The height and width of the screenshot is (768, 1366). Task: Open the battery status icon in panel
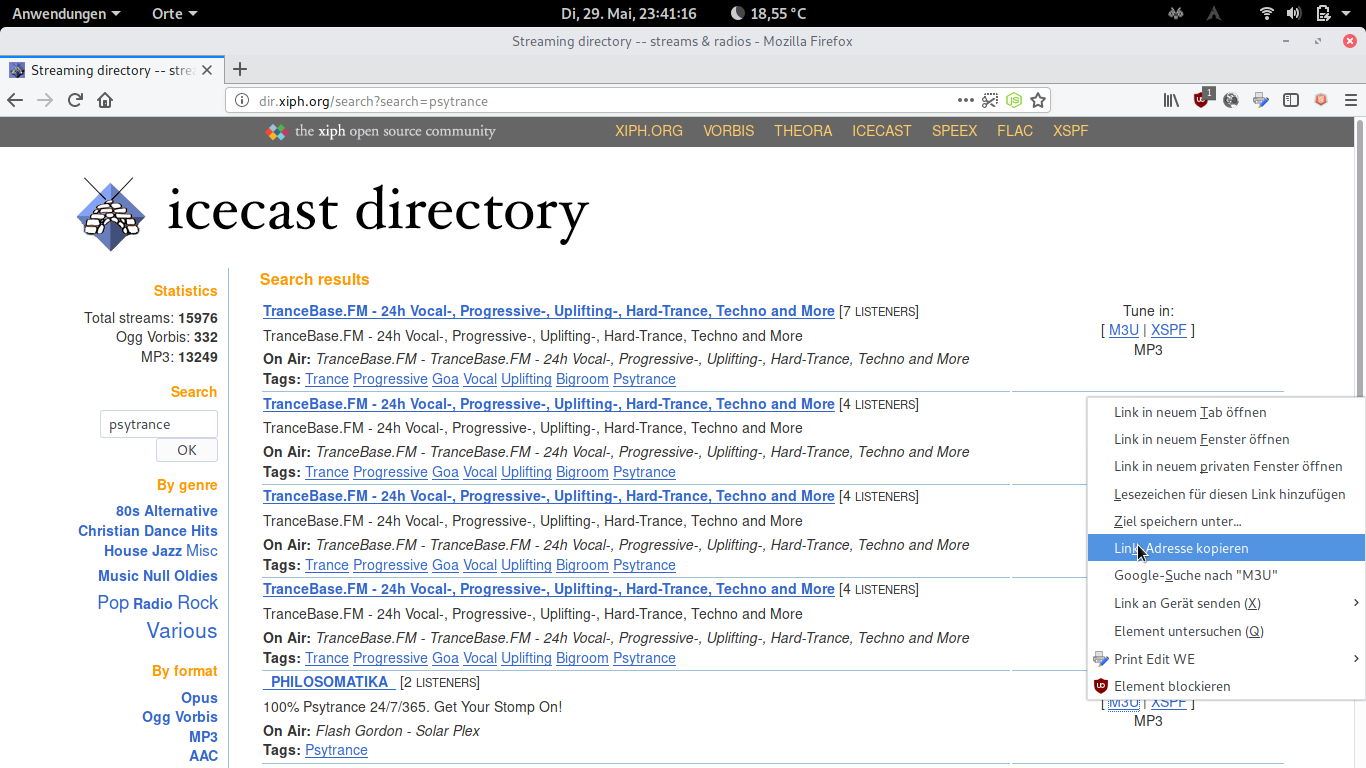coord(1322,14)
